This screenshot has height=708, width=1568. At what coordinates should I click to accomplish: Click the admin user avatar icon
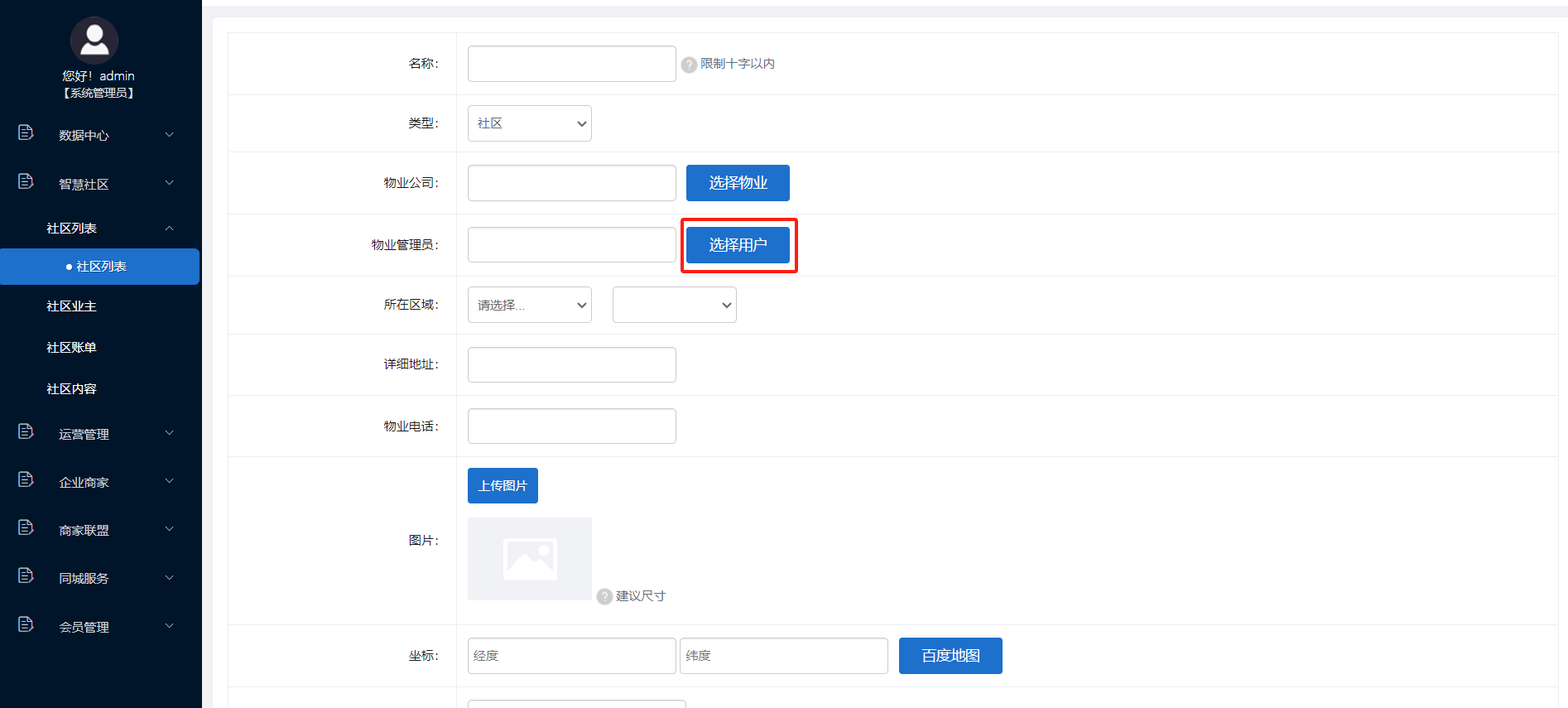pyautogui.click(x=94, y=40)
